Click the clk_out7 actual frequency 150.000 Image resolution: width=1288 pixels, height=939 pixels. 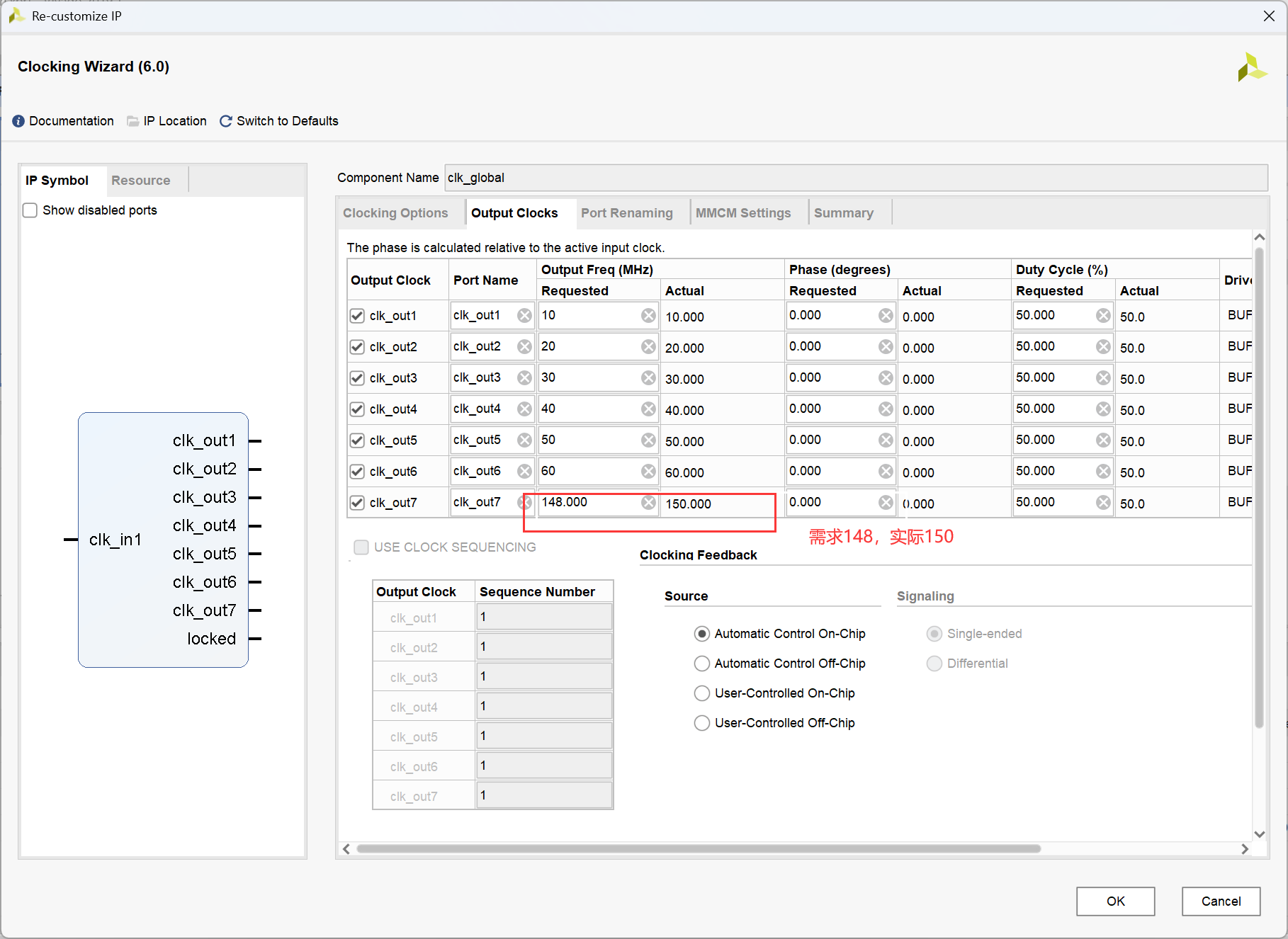(x=688, y=504)
